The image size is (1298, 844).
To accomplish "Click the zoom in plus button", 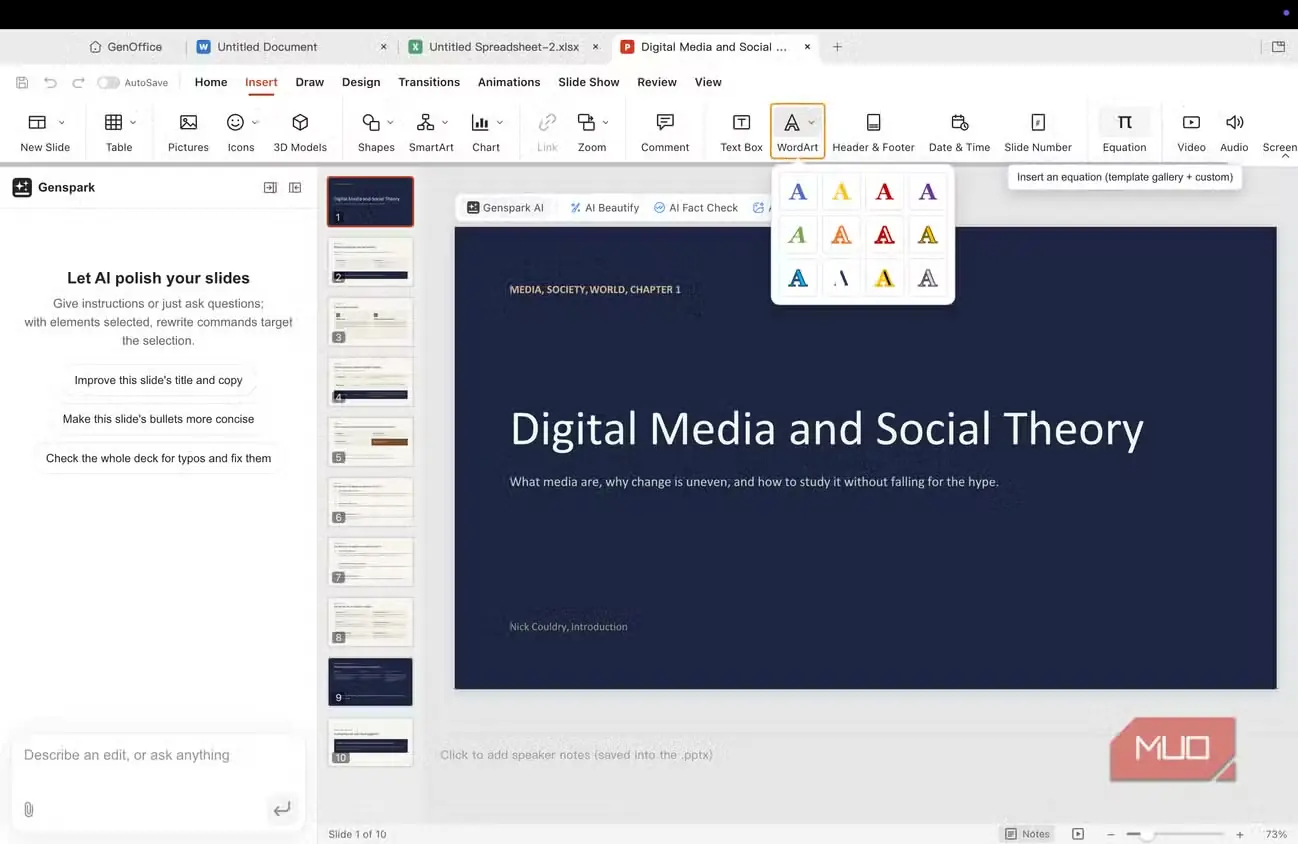I will coord(1240,834).
